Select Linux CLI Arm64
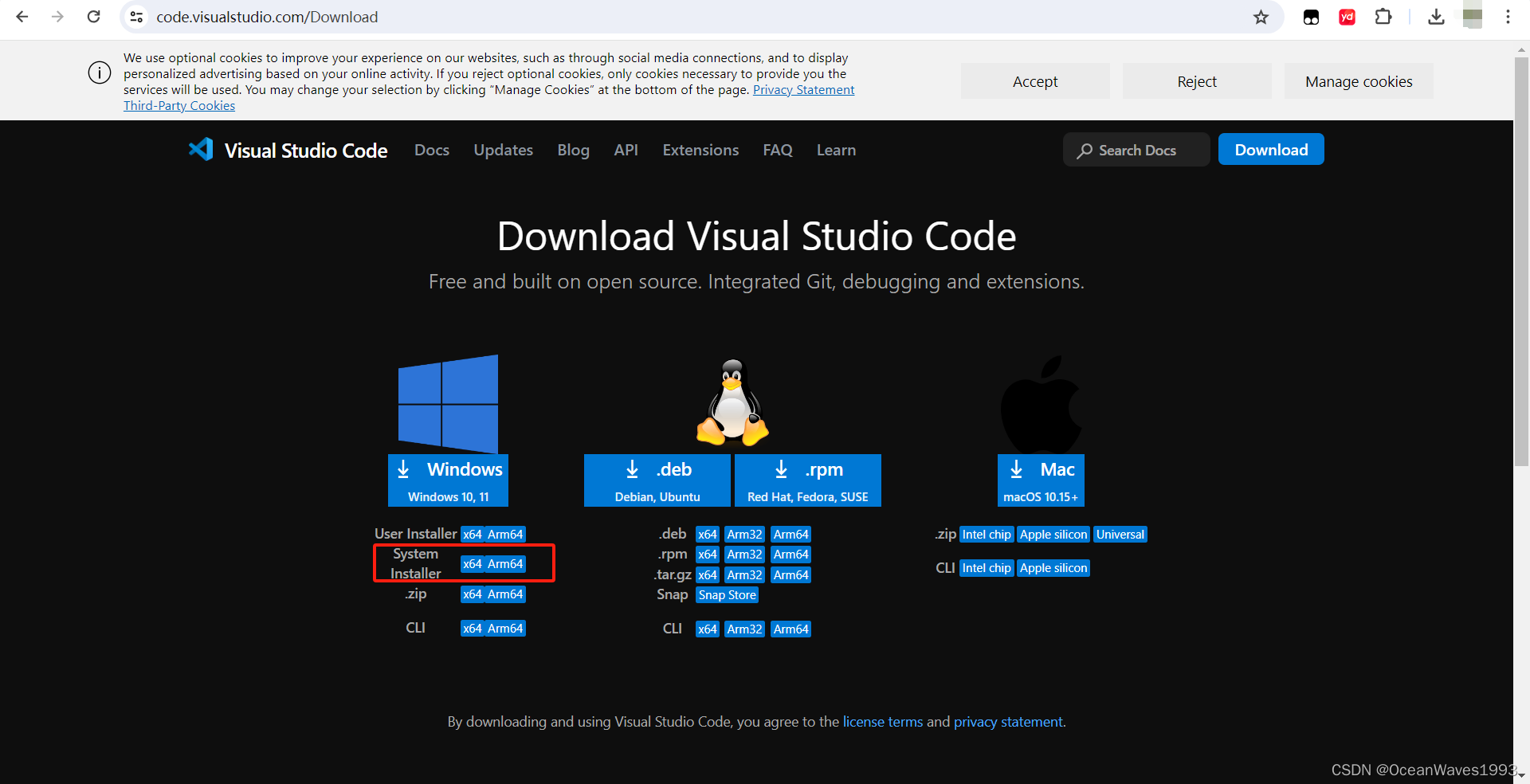Viewport: 1530px width, 784px height. (791, 629)
